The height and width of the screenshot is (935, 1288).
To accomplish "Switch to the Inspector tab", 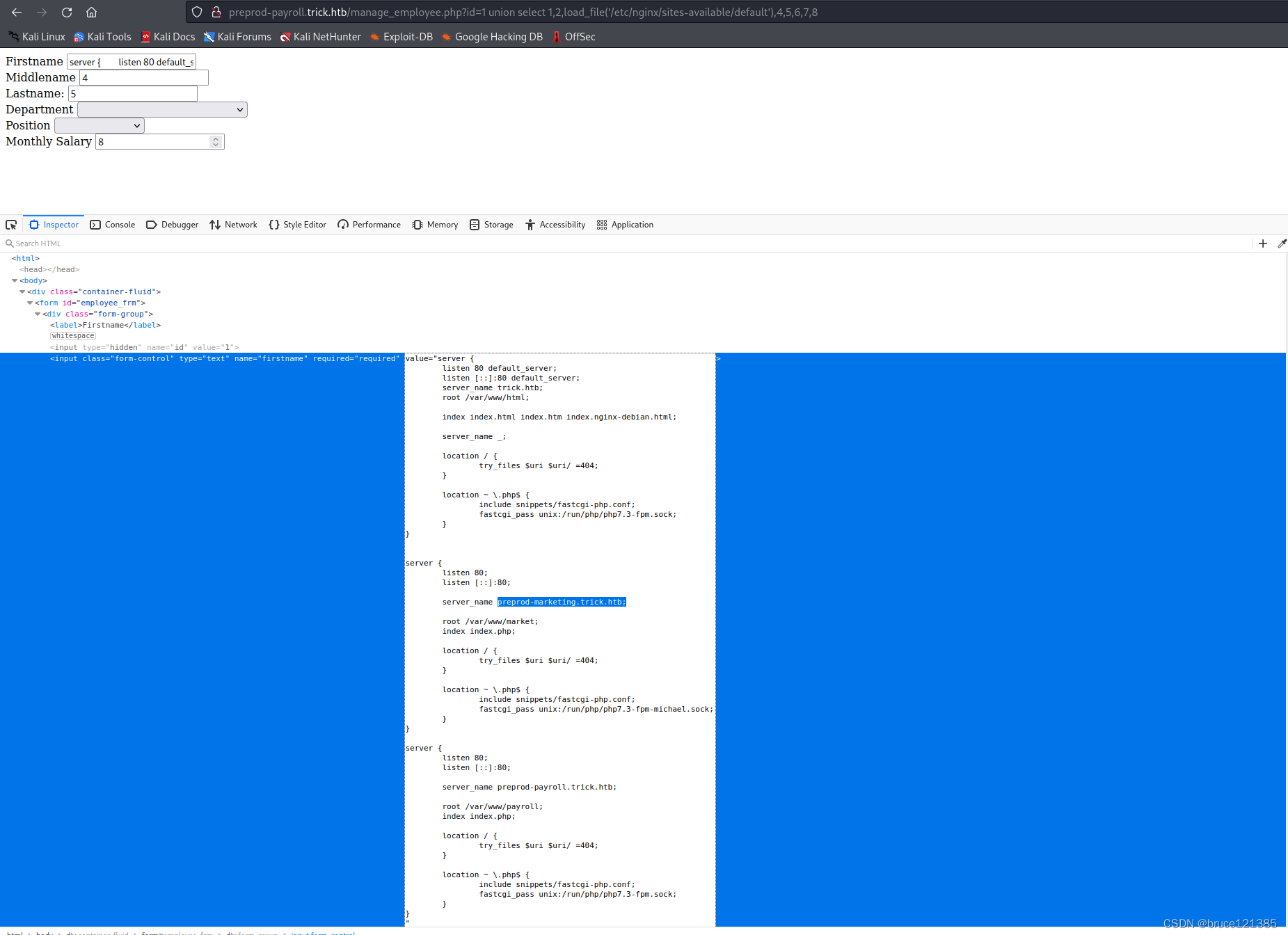I will pos(54,225).
